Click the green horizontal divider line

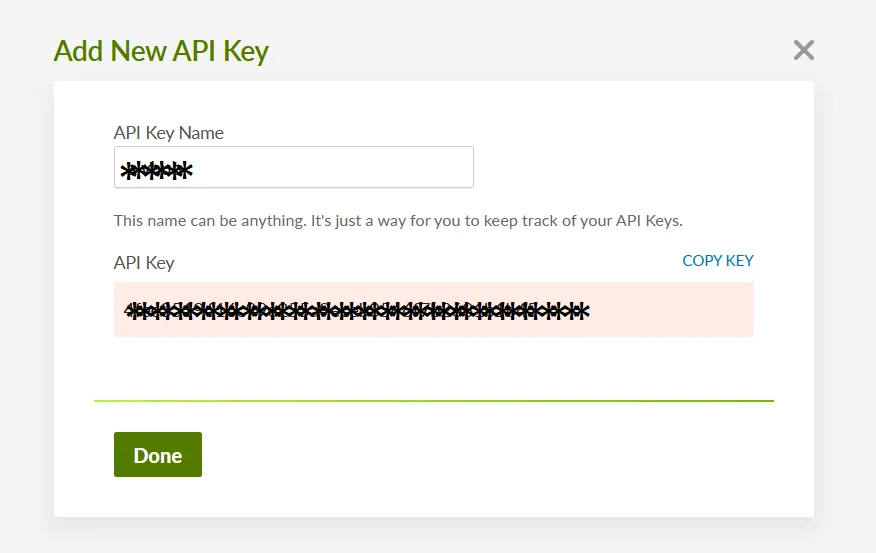(434, 401)
